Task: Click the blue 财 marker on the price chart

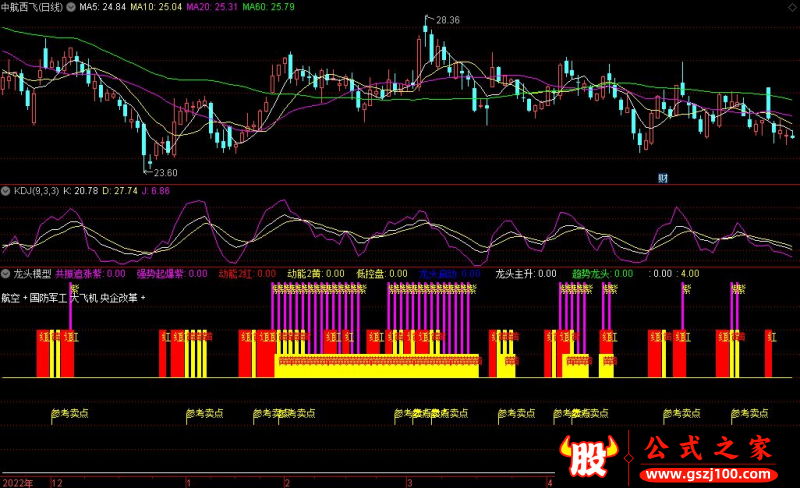Action: [x=662, y=178]
